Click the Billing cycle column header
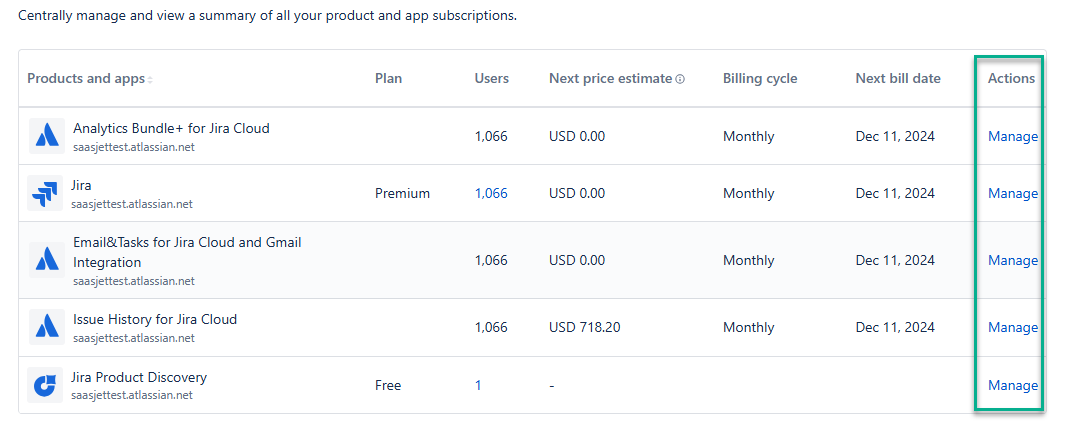 [x=760, y=78]
